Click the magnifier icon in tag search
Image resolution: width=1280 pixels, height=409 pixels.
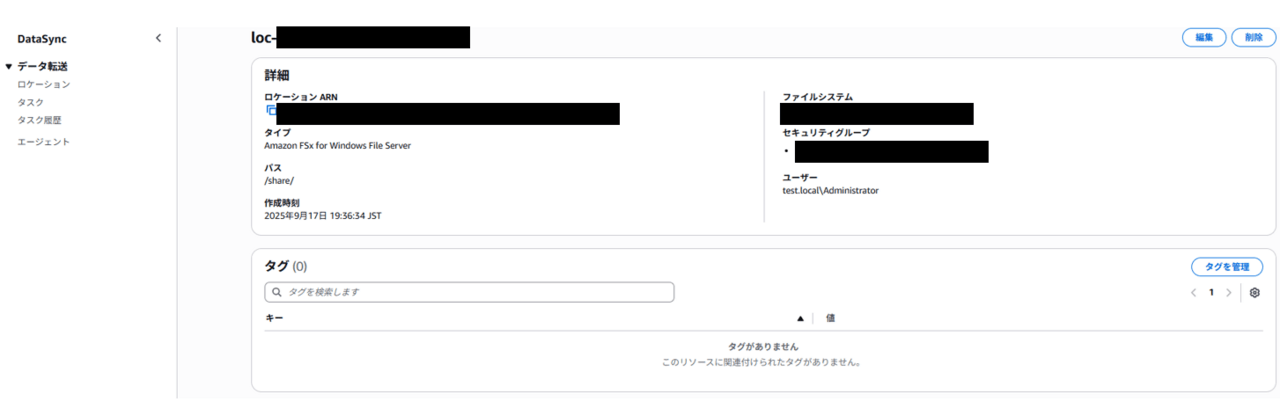(277, 292)
